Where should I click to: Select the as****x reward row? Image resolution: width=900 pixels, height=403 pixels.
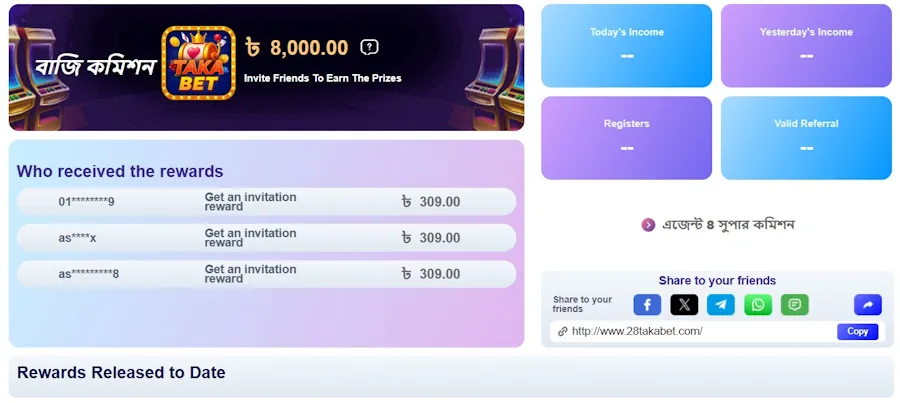[x=267, y=238]
